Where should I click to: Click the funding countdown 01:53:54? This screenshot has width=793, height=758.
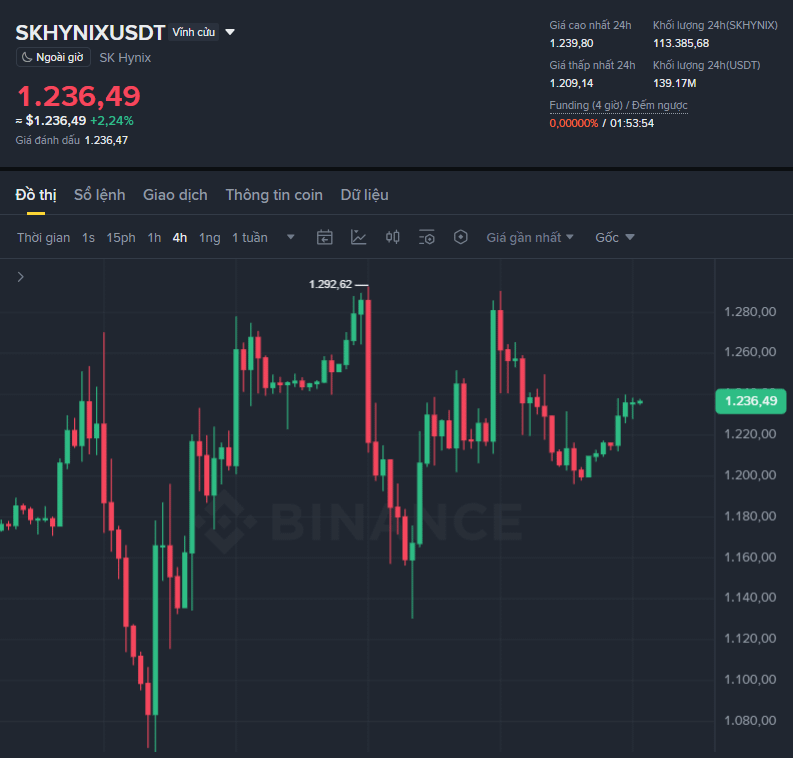pyautogui.click(x=632, y=123)
